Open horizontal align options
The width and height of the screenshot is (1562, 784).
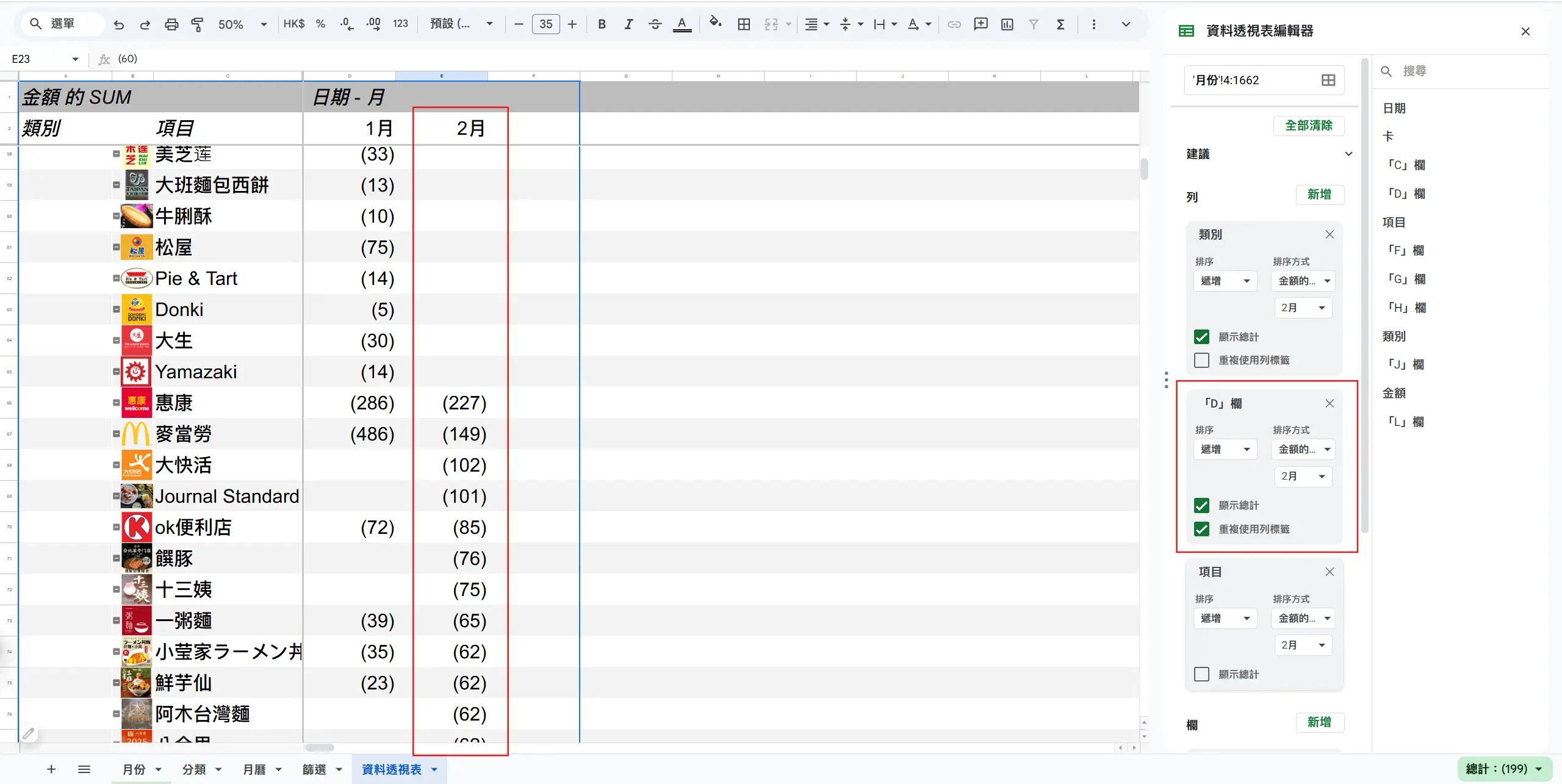817,24
